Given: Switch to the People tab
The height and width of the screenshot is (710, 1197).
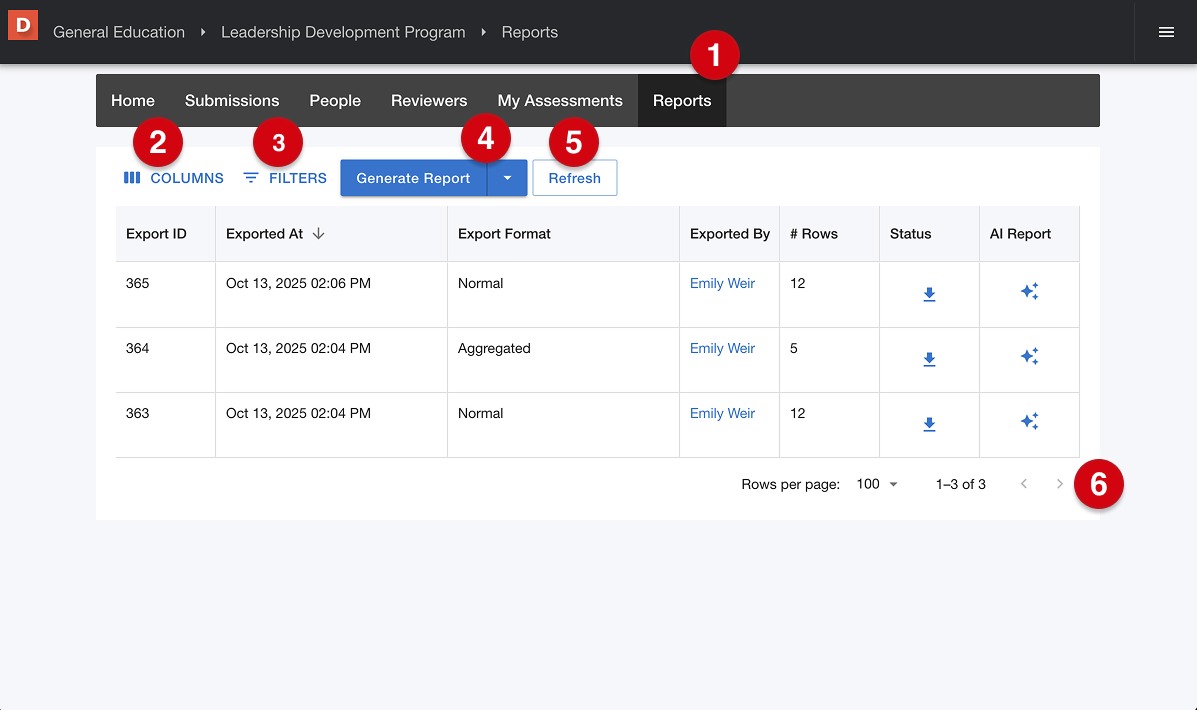Looking at the screenshot, I should point(335,101).
